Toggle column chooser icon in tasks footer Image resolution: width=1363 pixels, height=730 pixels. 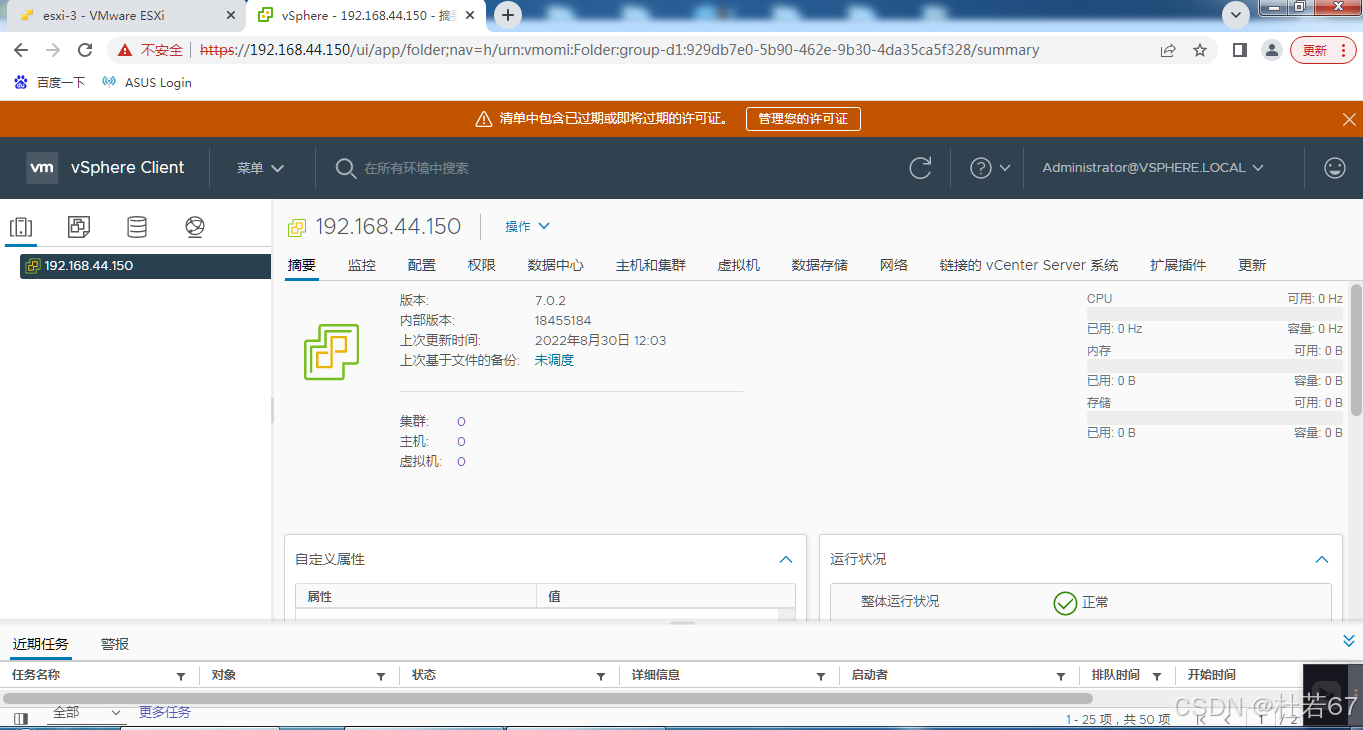coord(21,718)
